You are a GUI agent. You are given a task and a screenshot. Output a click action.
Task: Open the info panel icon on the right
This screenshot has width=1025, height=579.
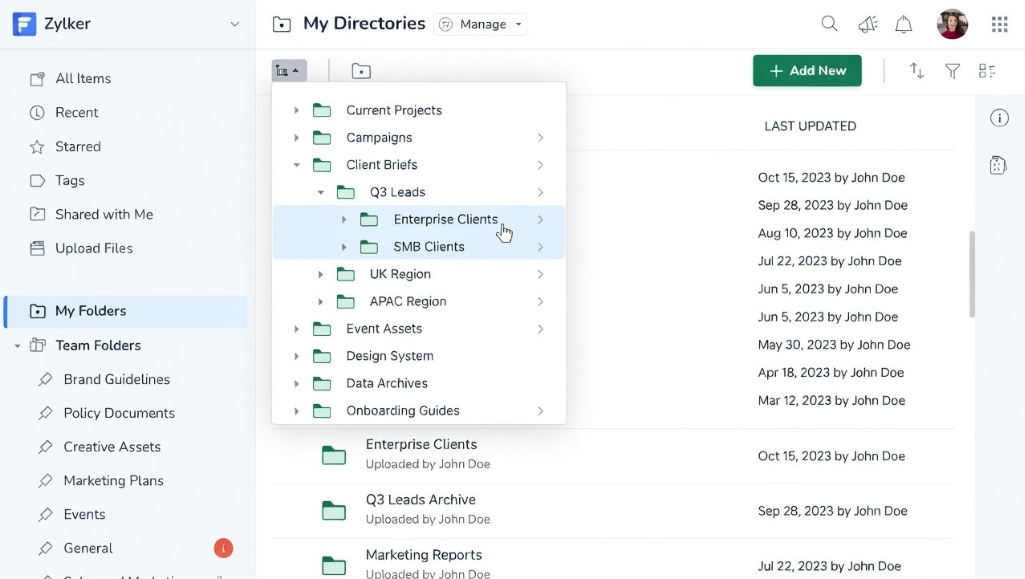click(x=999, y=118)
